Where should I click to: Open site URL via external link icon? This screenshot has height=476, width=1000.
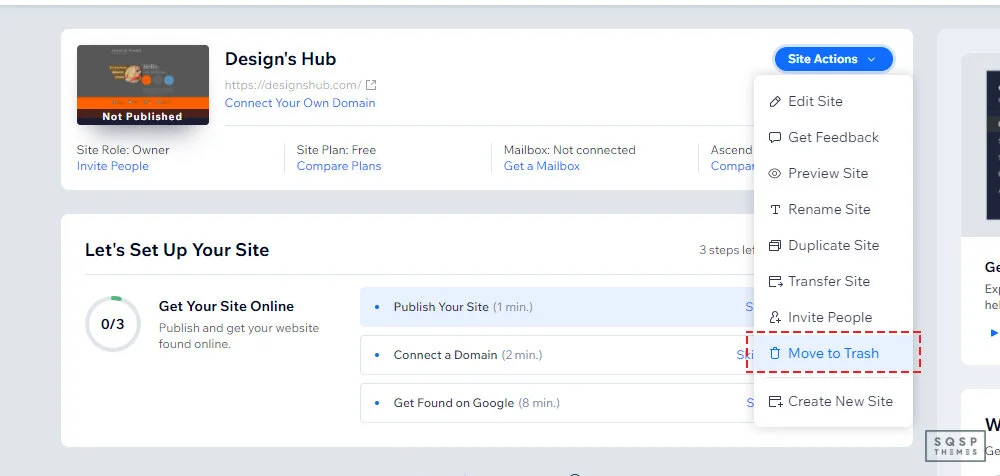371,85
